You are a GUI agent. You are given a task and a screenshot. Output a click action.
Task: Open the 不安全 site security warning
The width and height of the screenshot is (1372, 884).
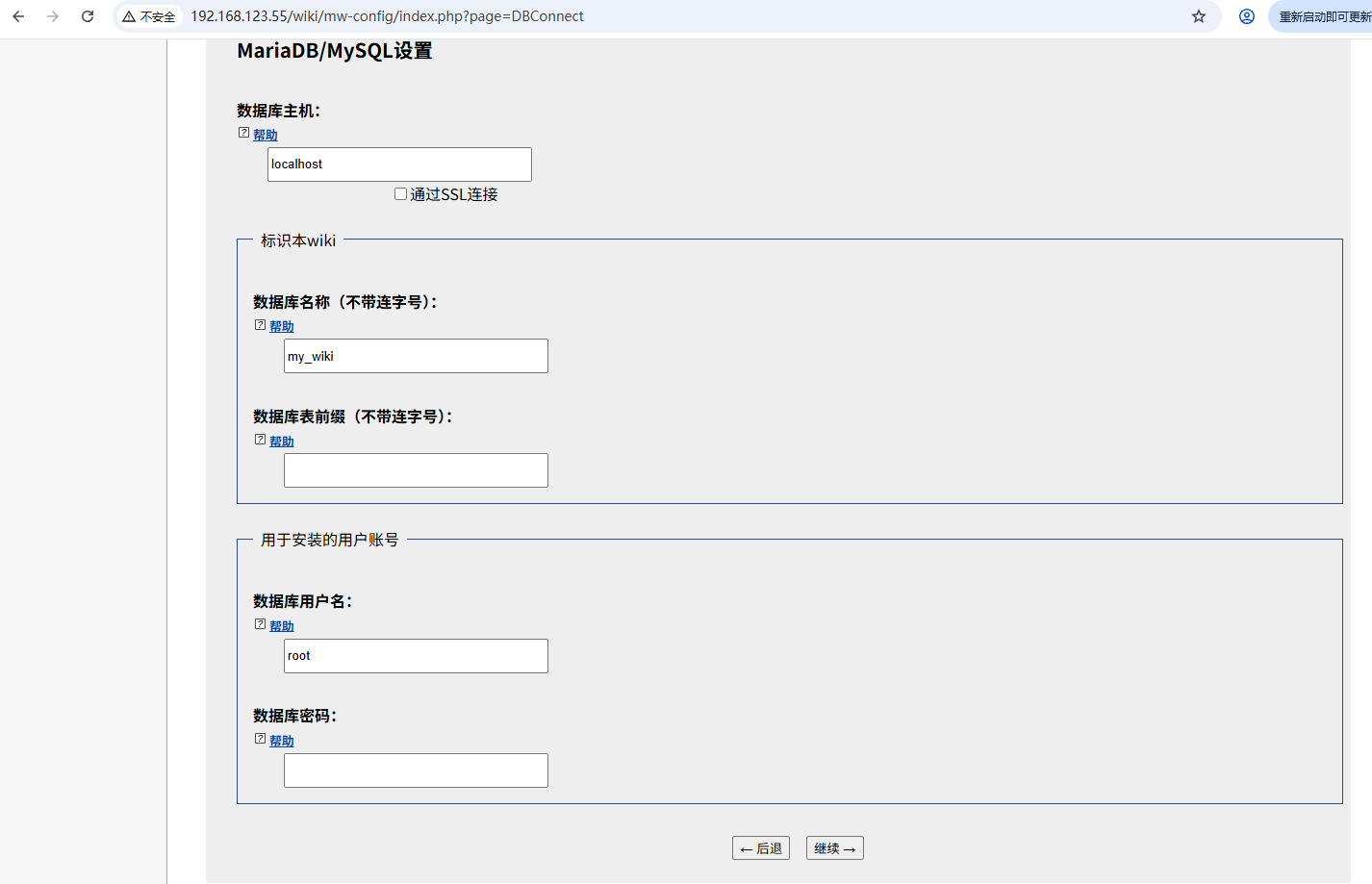149,16
